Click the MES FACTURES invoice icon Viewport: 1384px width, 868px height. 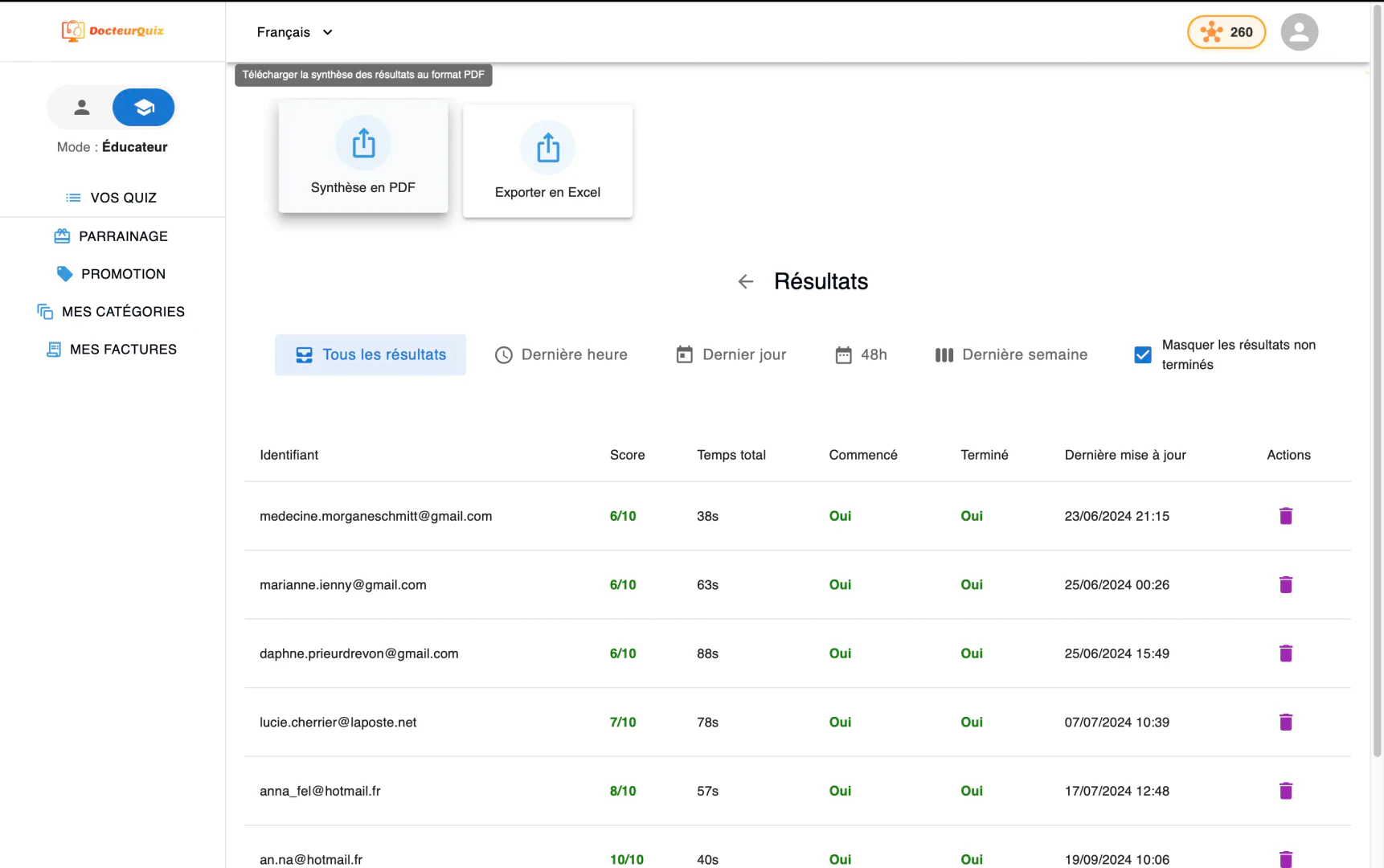(53, 349)
